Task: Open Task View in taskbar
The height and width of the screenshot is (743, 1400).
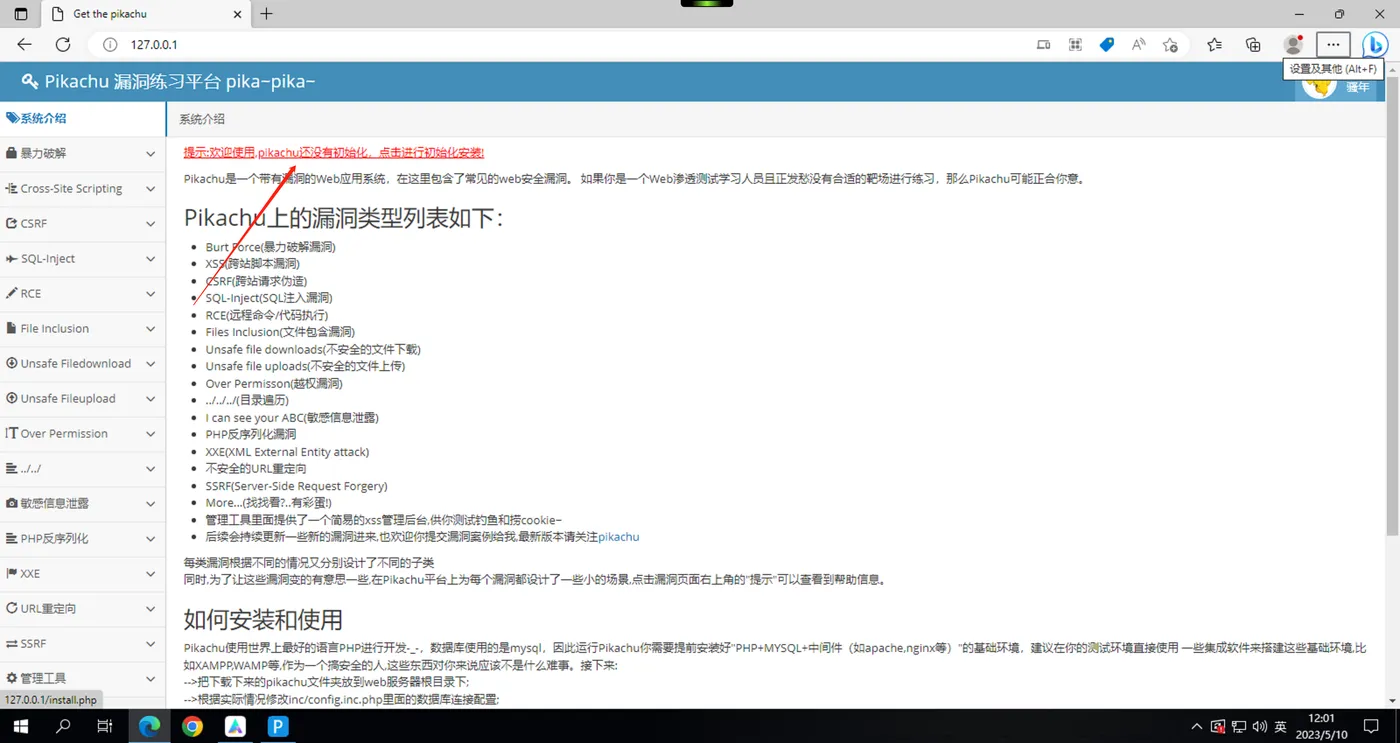Action: tap(105, 727)
